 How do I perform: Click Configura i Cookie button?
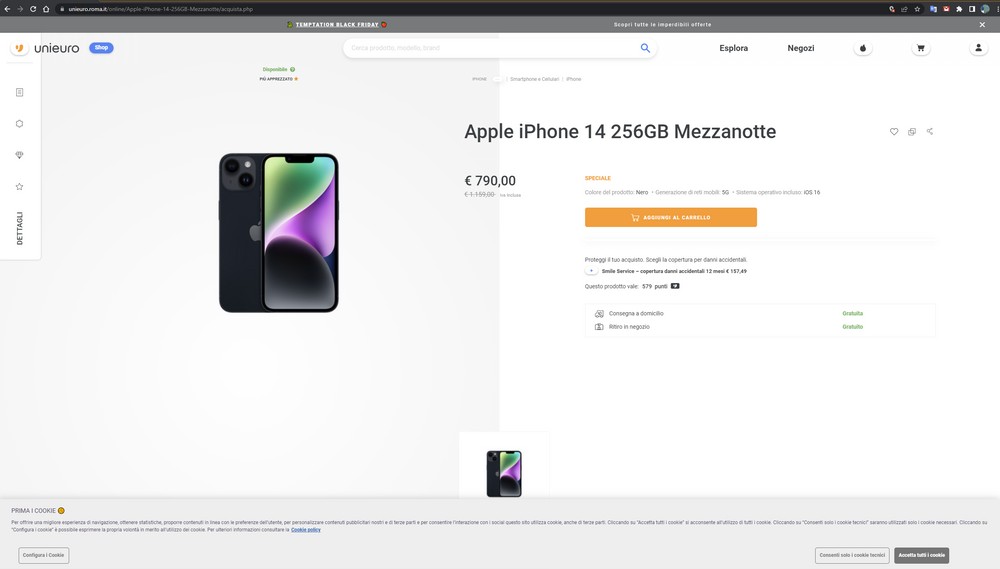pos(43,555)
